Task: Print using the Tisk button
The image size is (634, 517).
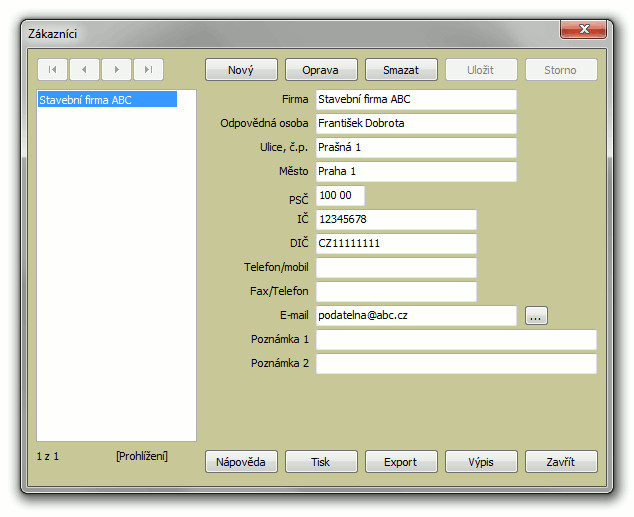Action: point(321,462)
